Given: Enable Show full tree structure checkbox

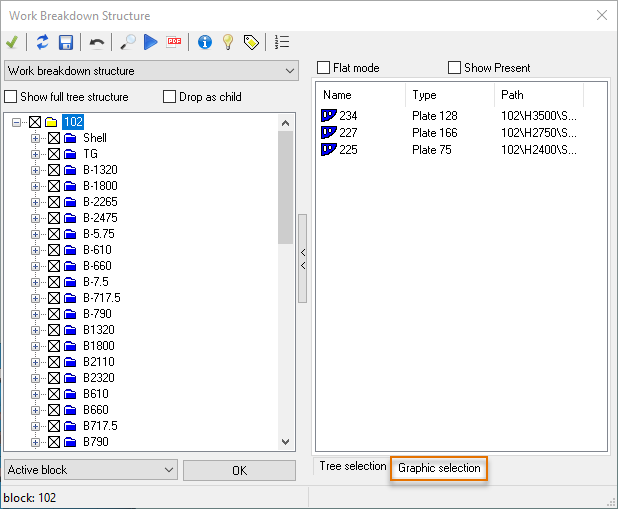Looking at the screenshot, I should tap(11, 97).
